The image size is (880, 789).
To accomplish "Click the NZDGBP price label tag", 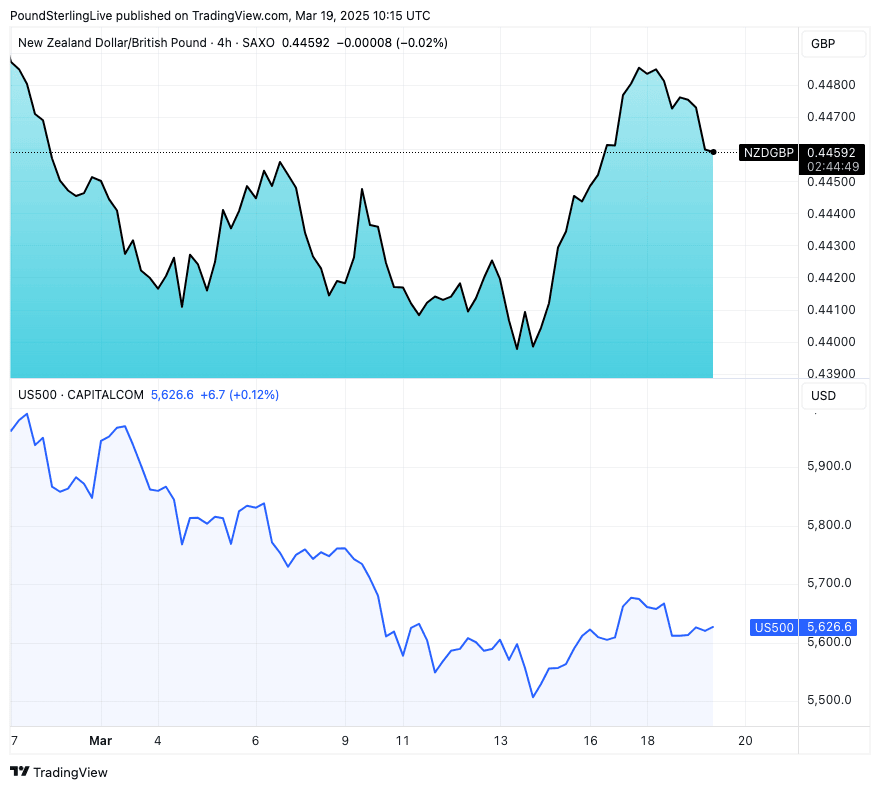I will point(768,152).
